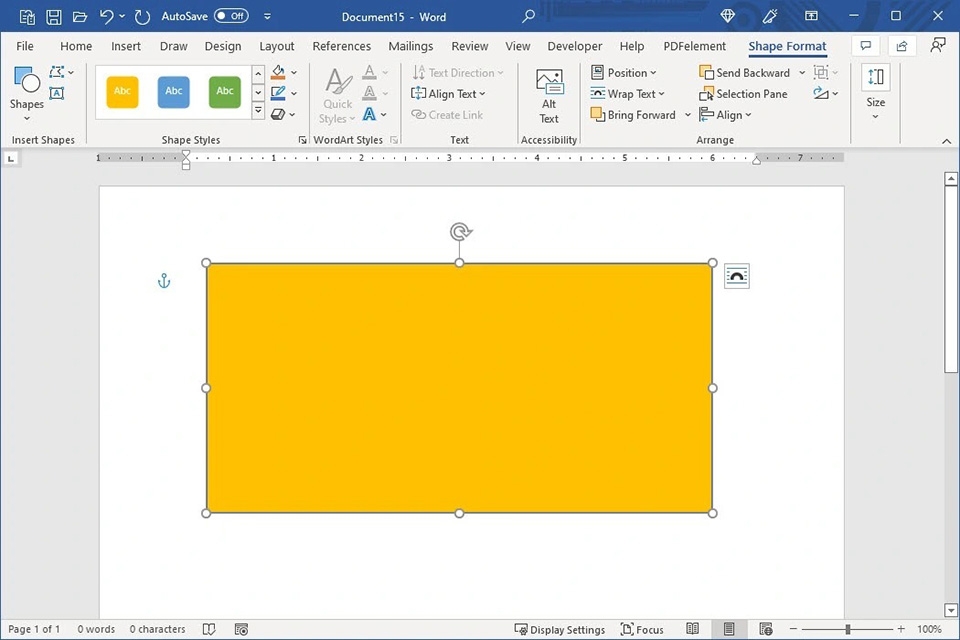Toggle the AutoSave switch
Image resolution: width=960 pixels, height=640 pixels.
coord(231,16)
